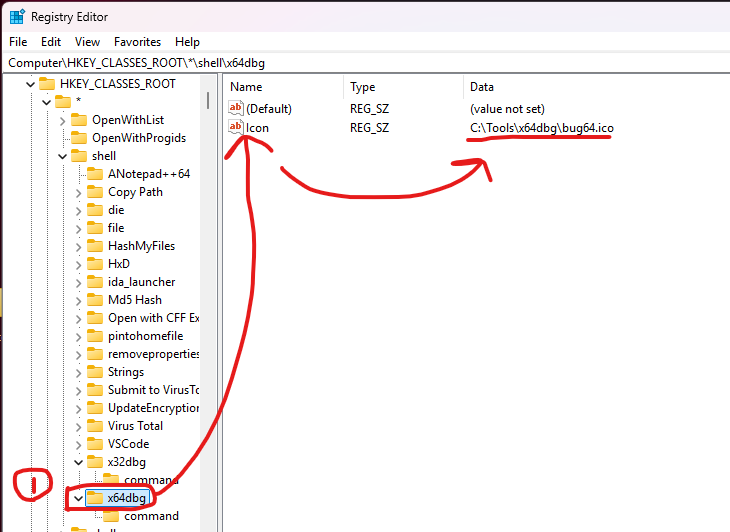Select the pintohomefile folder icon
This screenshot has width=730, height=532.
95,336
